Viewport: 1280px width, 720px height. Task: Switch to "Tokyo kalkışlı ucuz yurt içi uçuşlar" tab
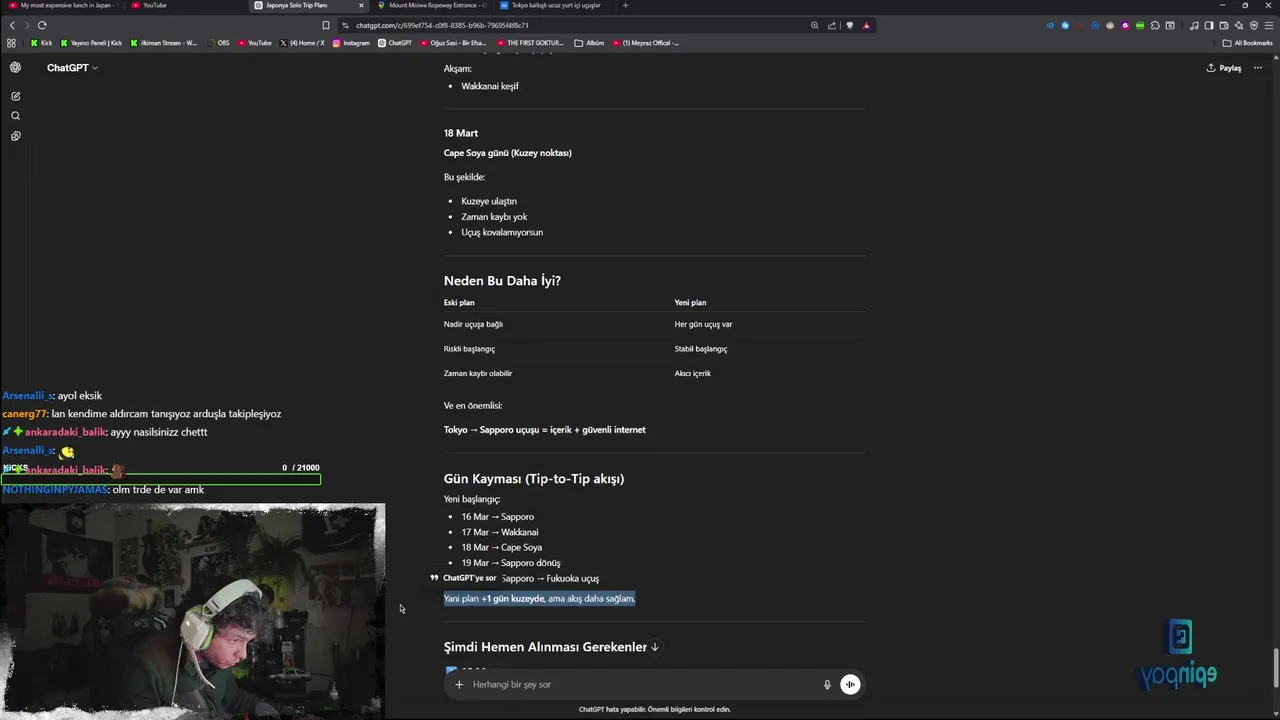[x=553, y=5]
